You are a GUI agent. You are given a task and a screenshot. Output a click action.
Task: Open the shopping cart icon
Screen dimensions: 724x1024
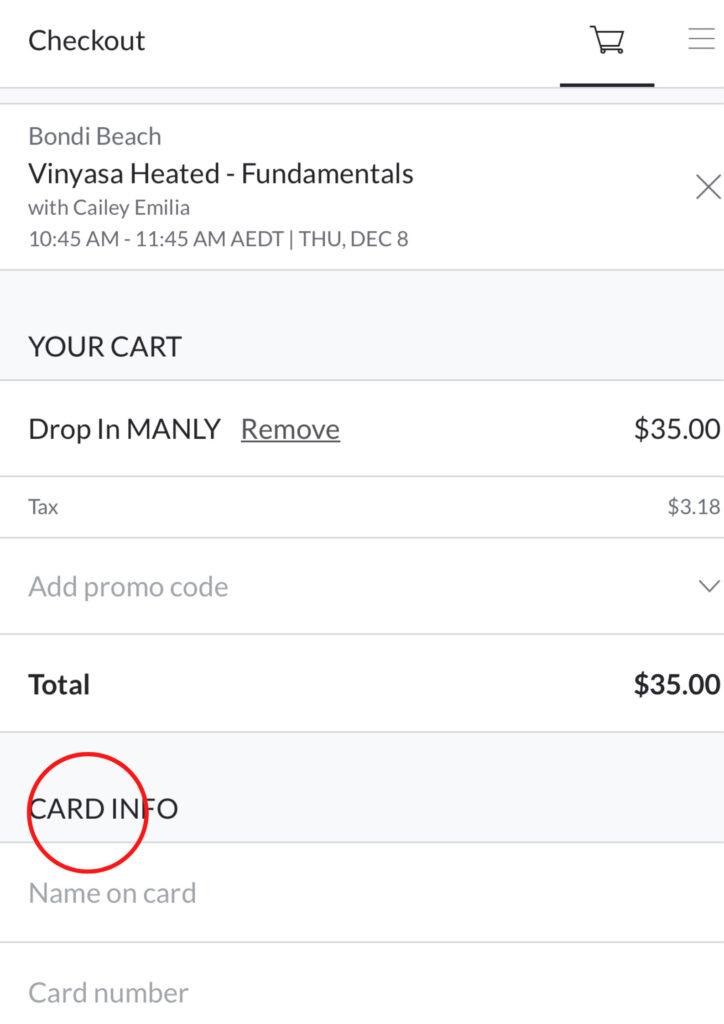[x=607, y=41]
